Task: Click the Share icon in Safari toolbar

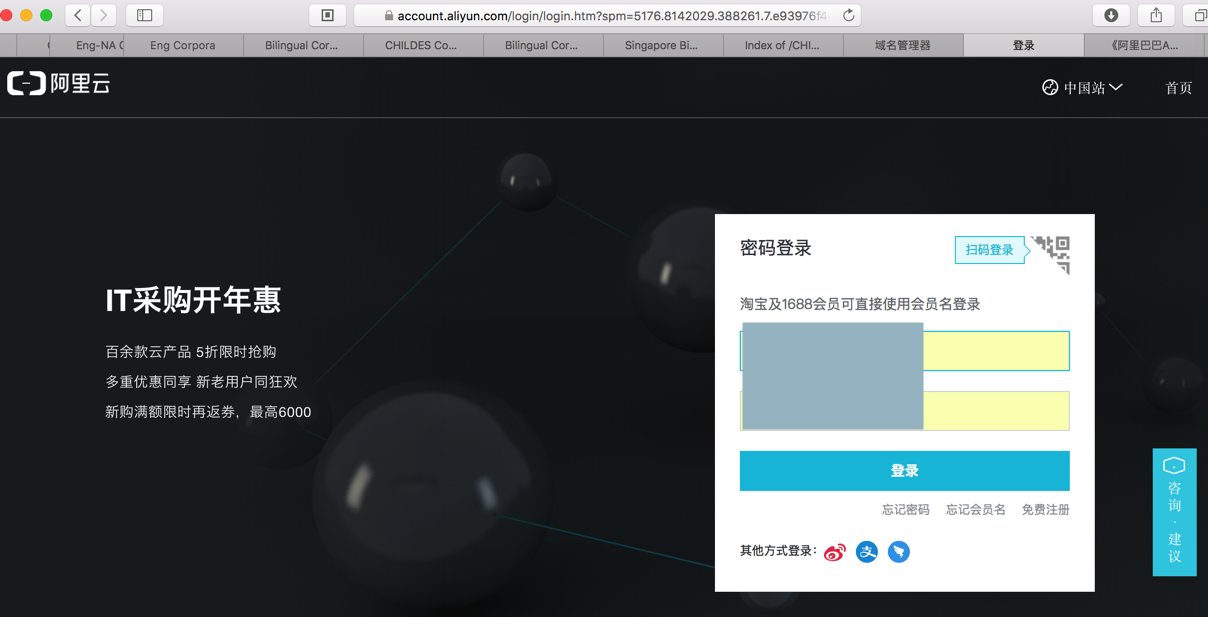Action: 1156,15
